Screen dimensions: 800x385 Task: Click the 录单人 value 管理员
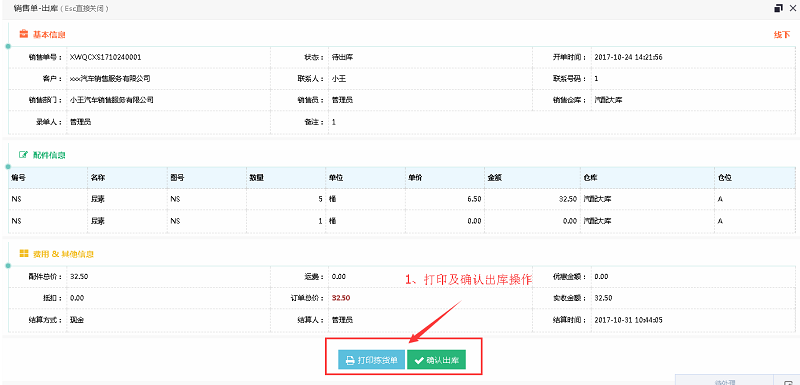click(81, 122)
